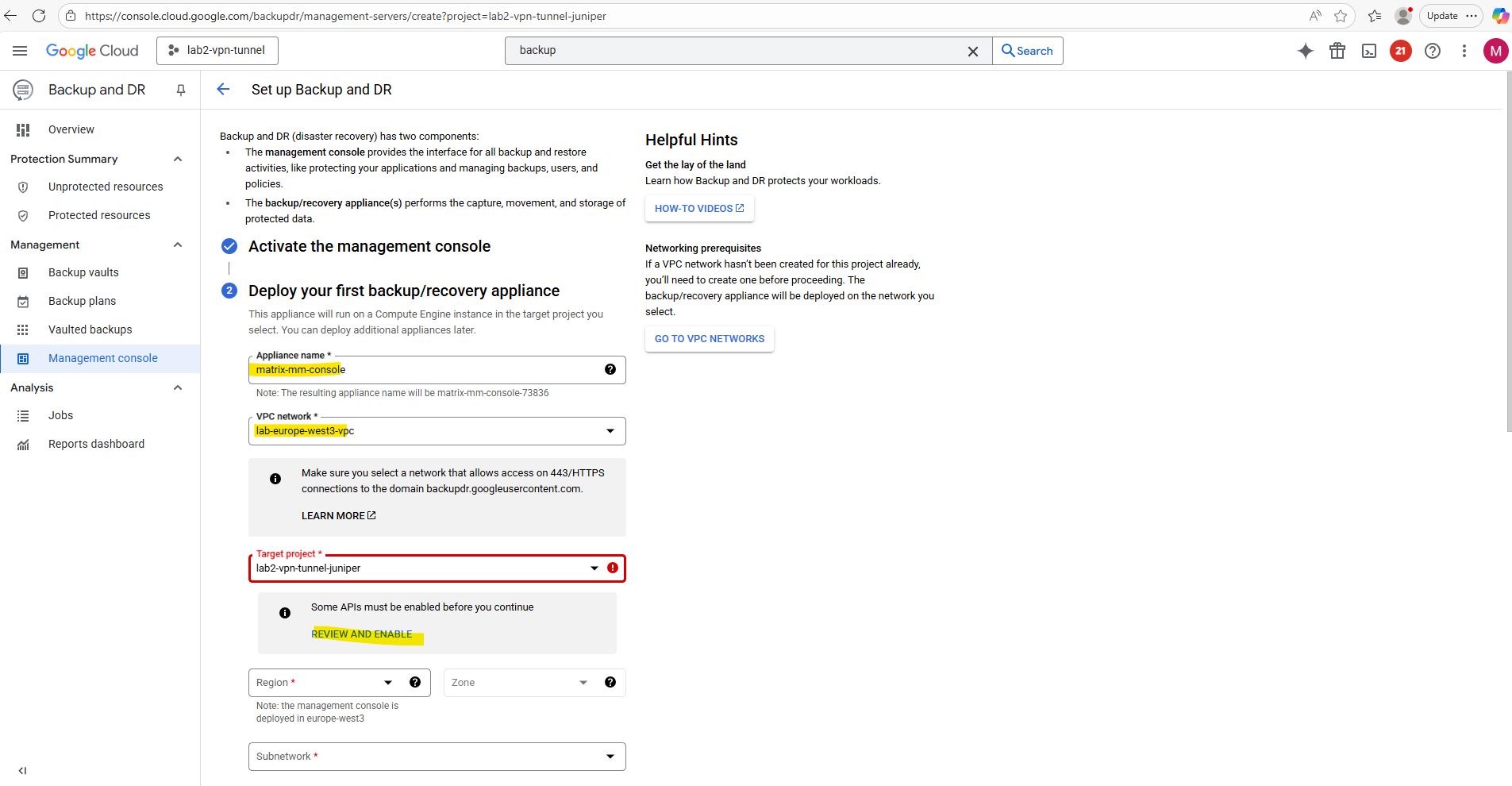Open the help question mark in top bar
The image size is (1512, 786).
[x=1432, y=51]
